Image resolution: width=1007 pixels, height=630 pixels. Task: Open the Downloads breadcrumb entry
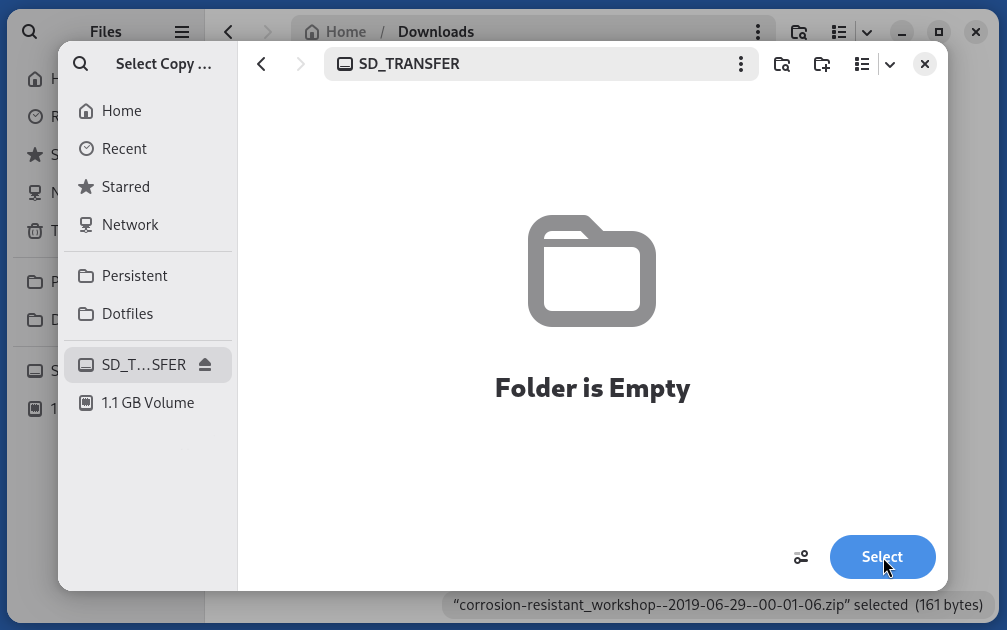(x=435, y=31)
